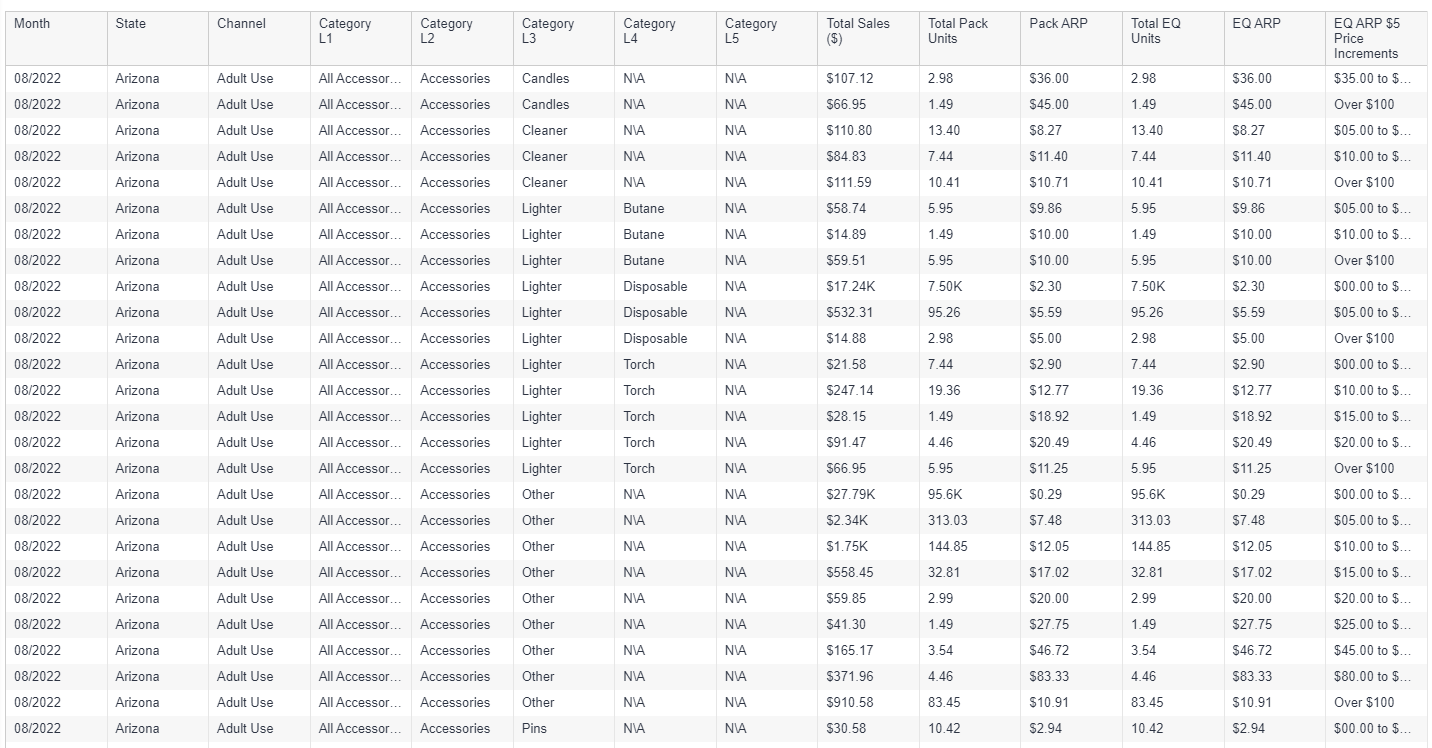Select the $371.96 total sales cell

(x=849, y=676)
